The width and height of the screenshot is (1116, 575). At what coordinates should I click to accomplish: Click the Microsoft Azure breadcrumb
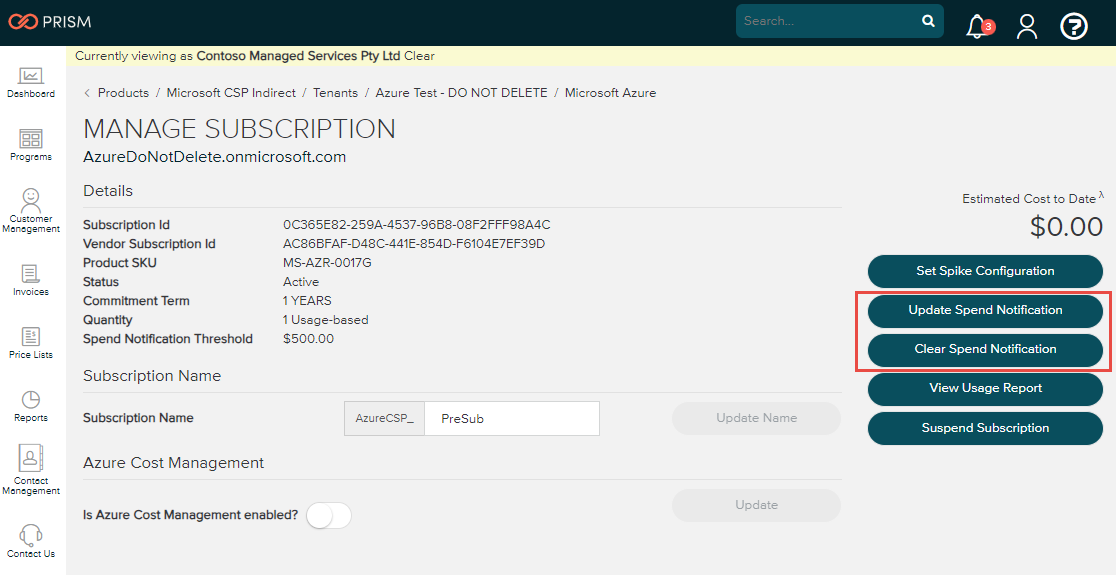tap(611, 93)
